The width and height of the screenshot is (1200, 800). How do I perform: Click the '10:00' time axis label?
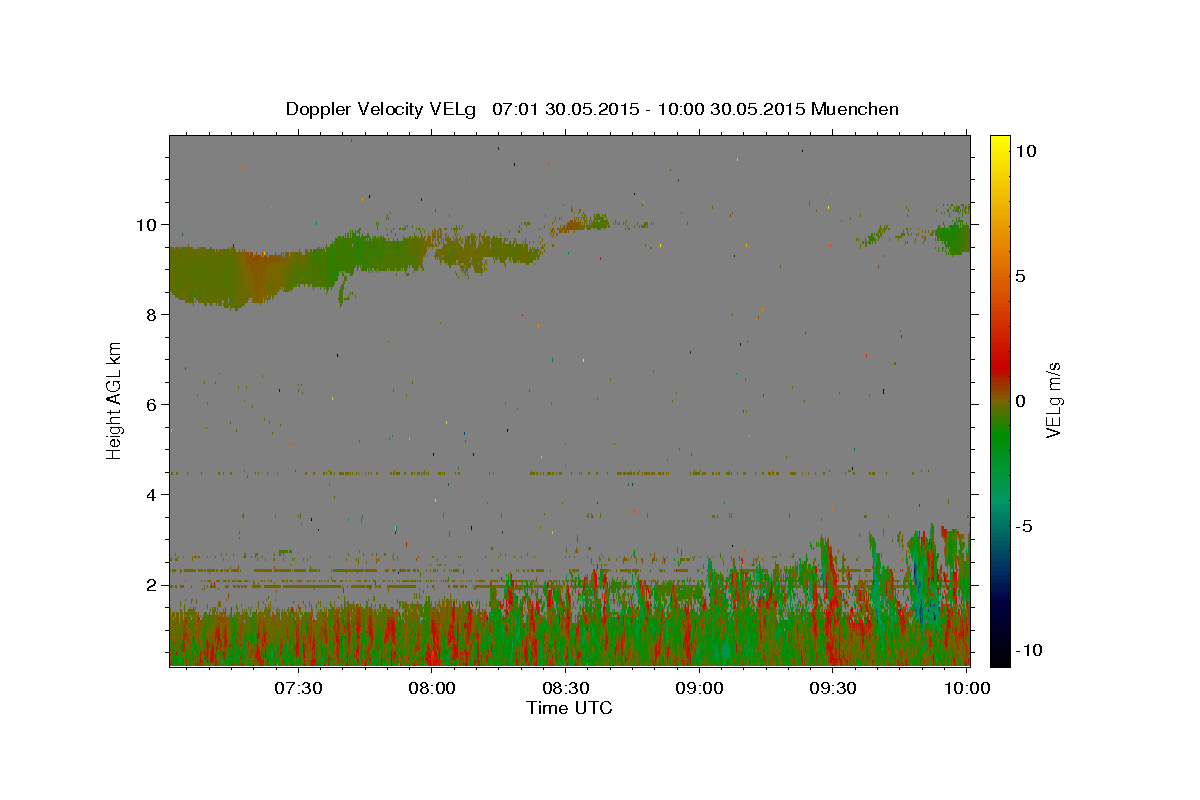coord(967,688)
